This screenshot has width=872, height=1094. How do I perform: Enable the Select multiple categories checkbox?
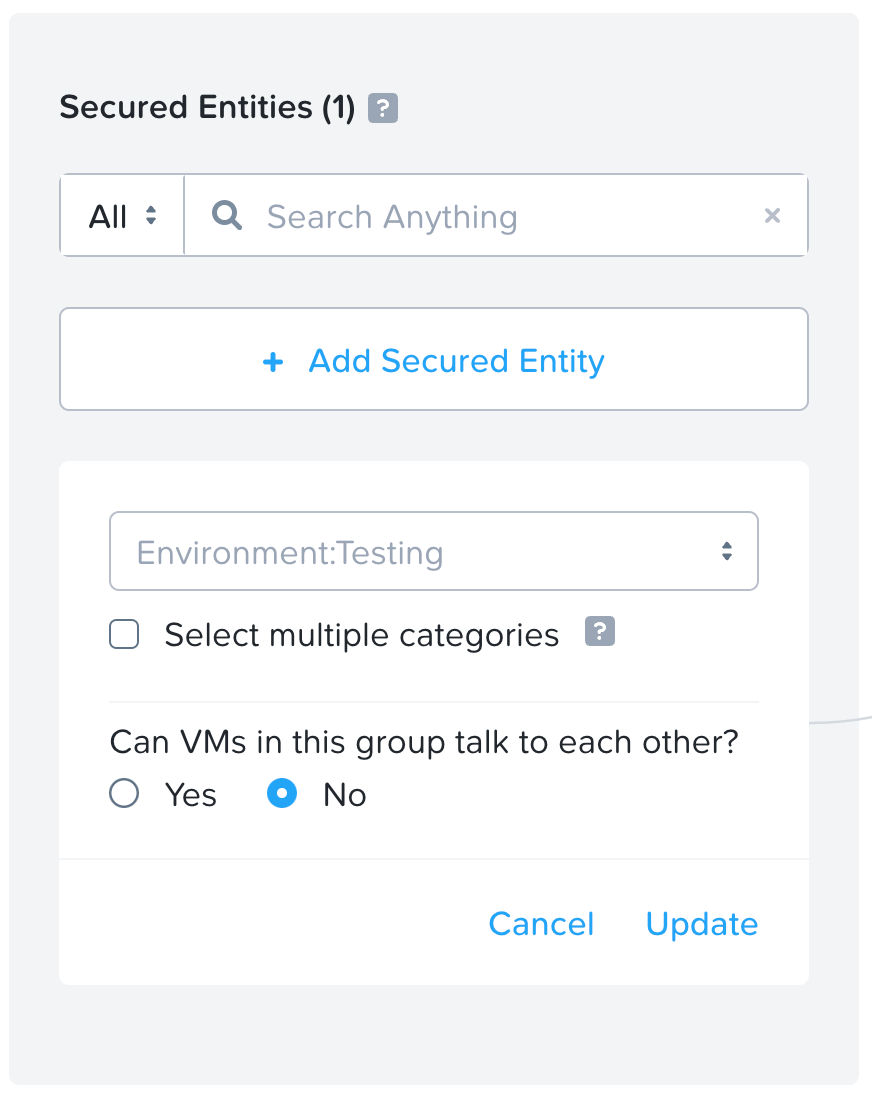pyautogui.click(x=124, y=634)
